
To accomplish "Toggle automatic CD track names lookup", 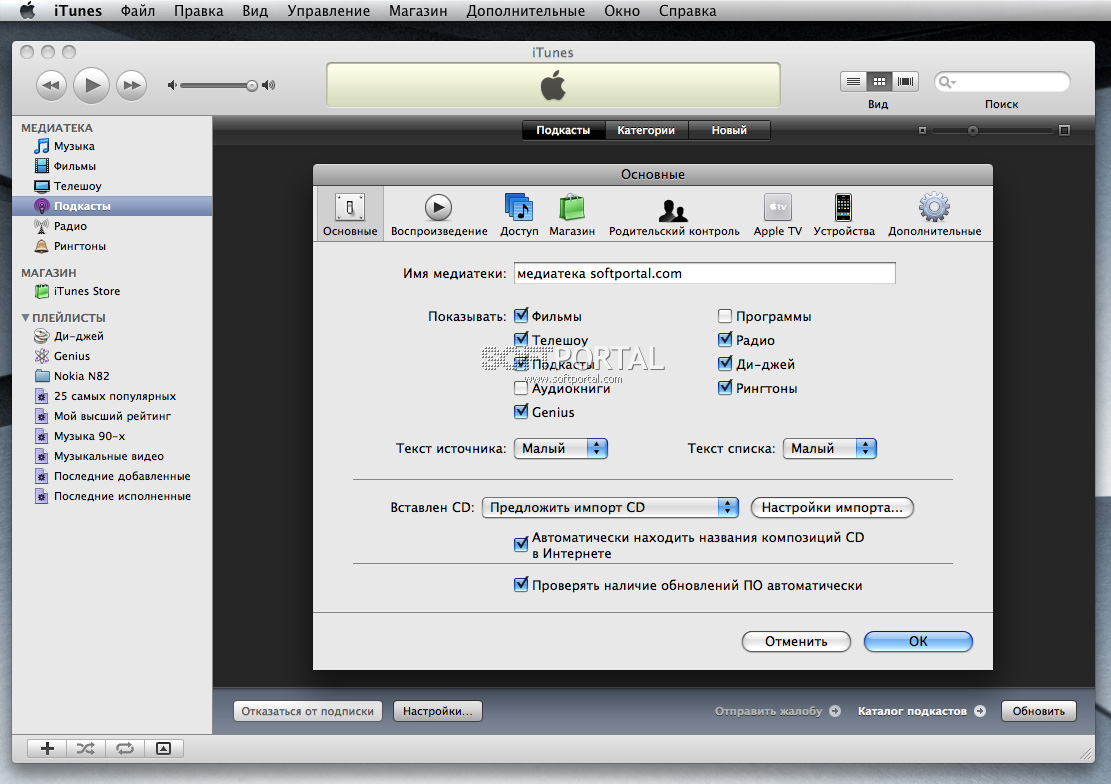I will click(x=521, y=544).
